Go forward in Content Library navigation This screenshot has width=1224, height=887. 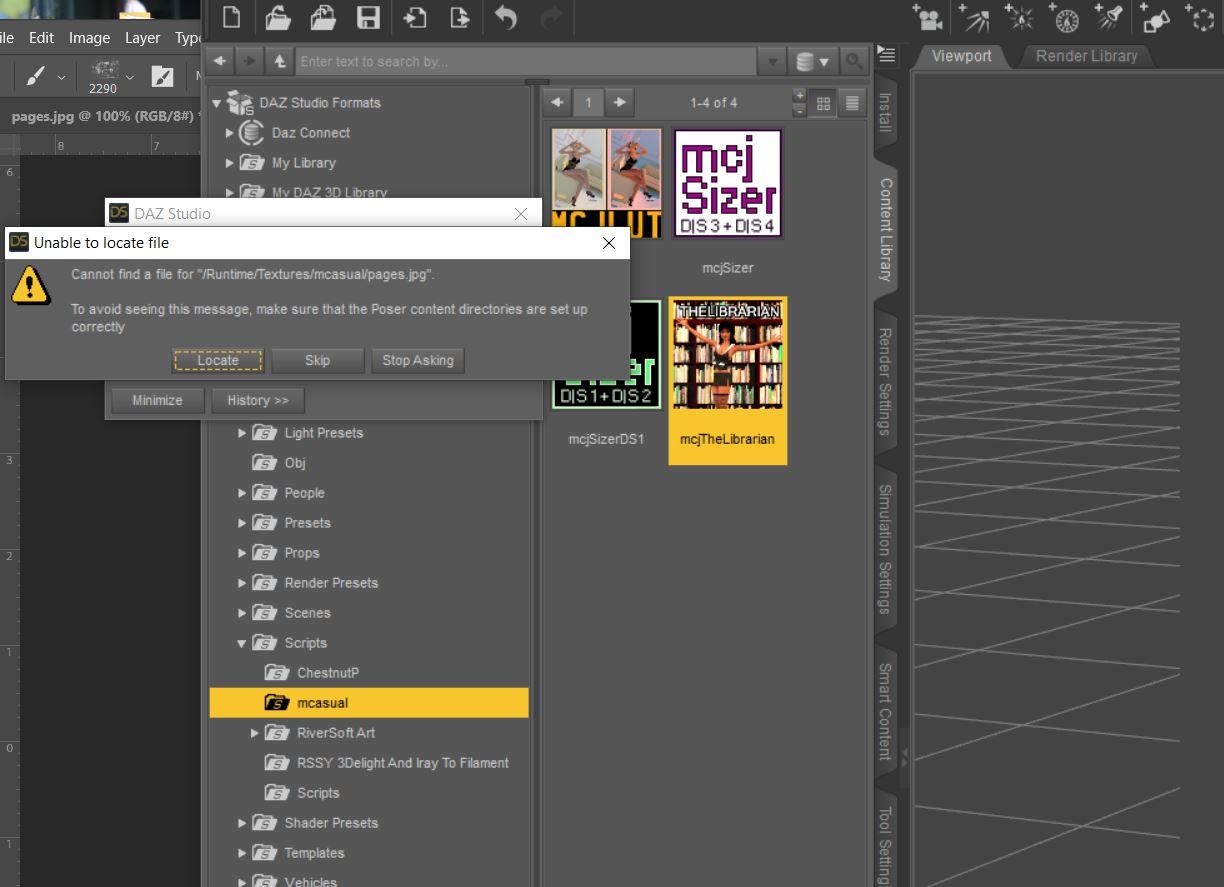point(249,61)
